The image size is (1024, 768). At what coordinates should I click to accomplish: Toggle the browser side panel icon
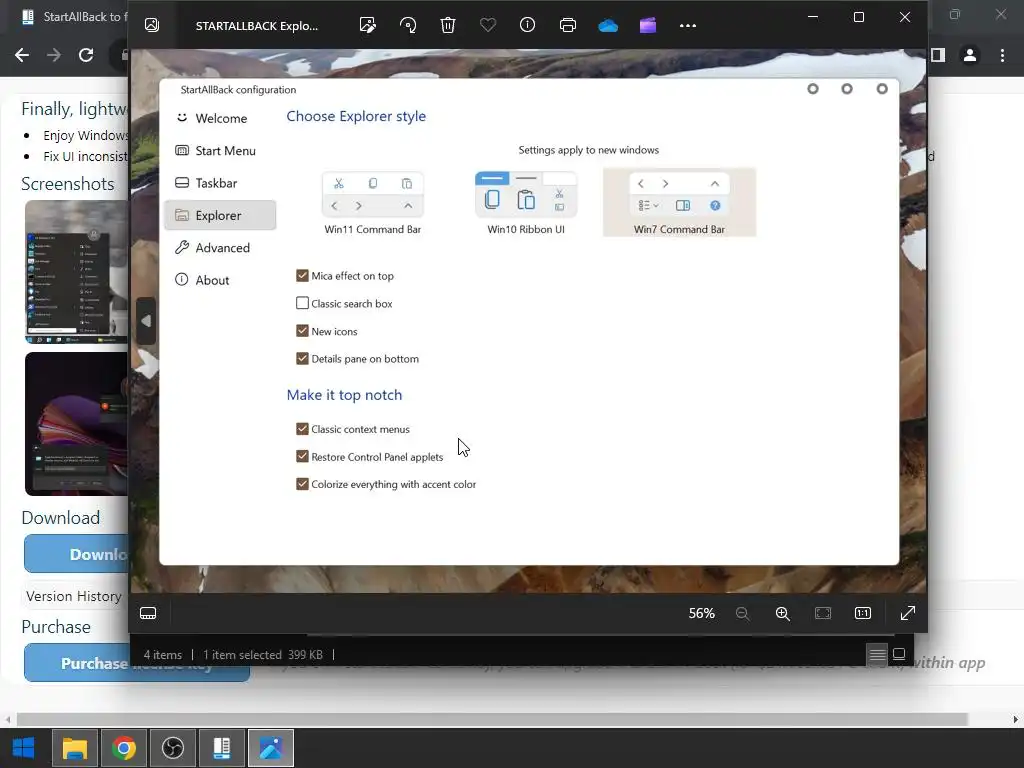pos(938,56)
